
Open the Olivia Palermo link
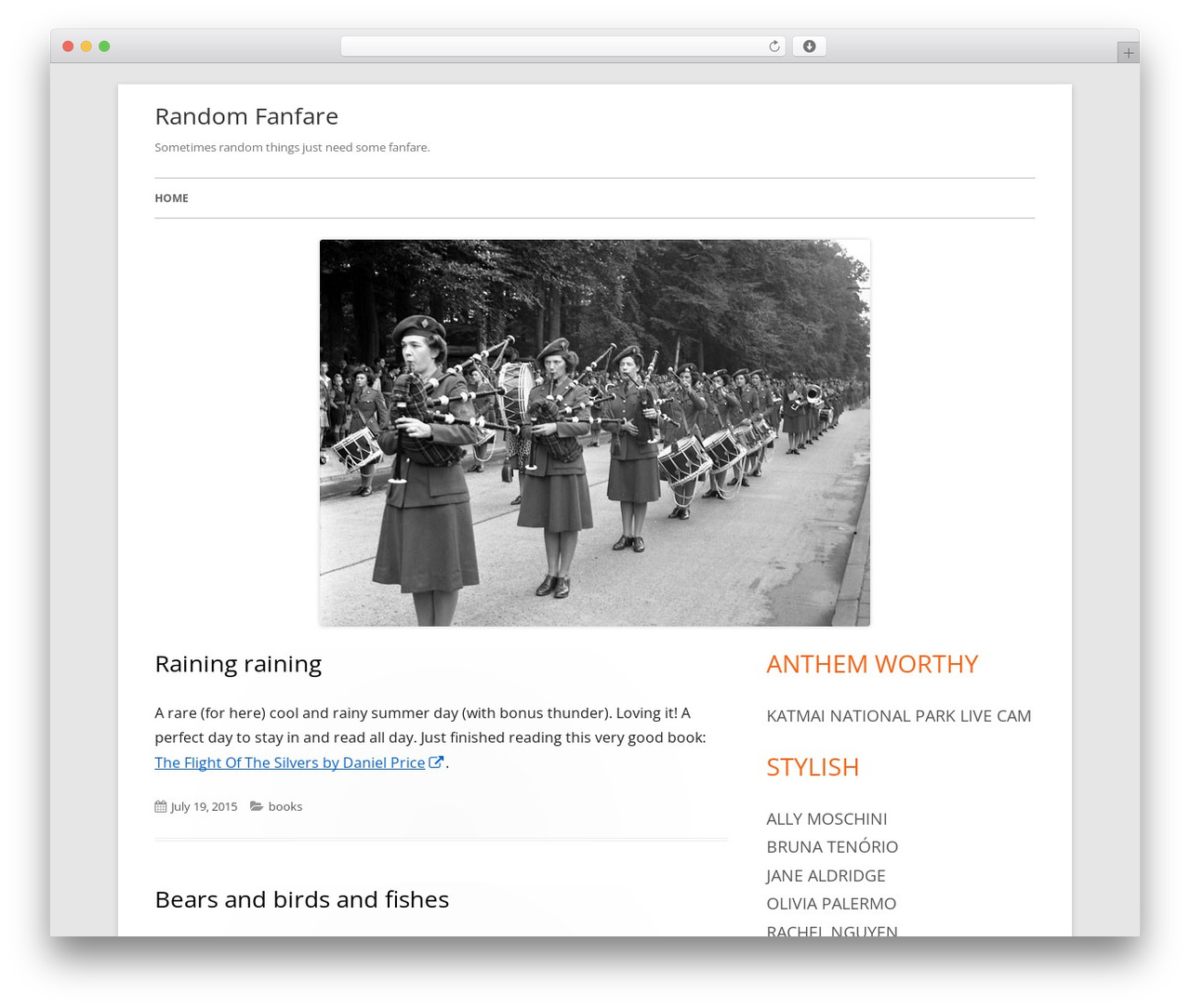coord(831,904)
